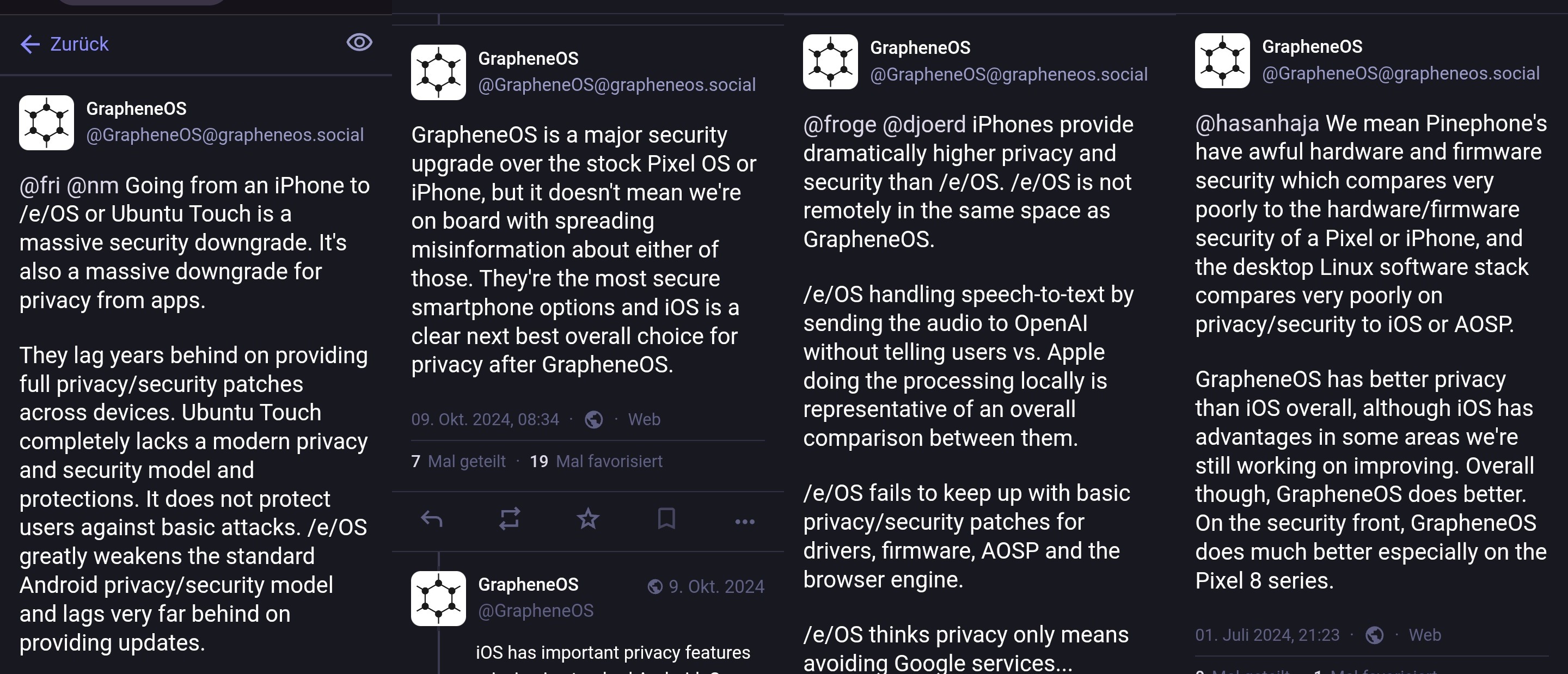Viewport: 1568px width, 674px height.
Task: Open the three-dot more options menu
Action: pyautogui.click(x=744, y=521)
